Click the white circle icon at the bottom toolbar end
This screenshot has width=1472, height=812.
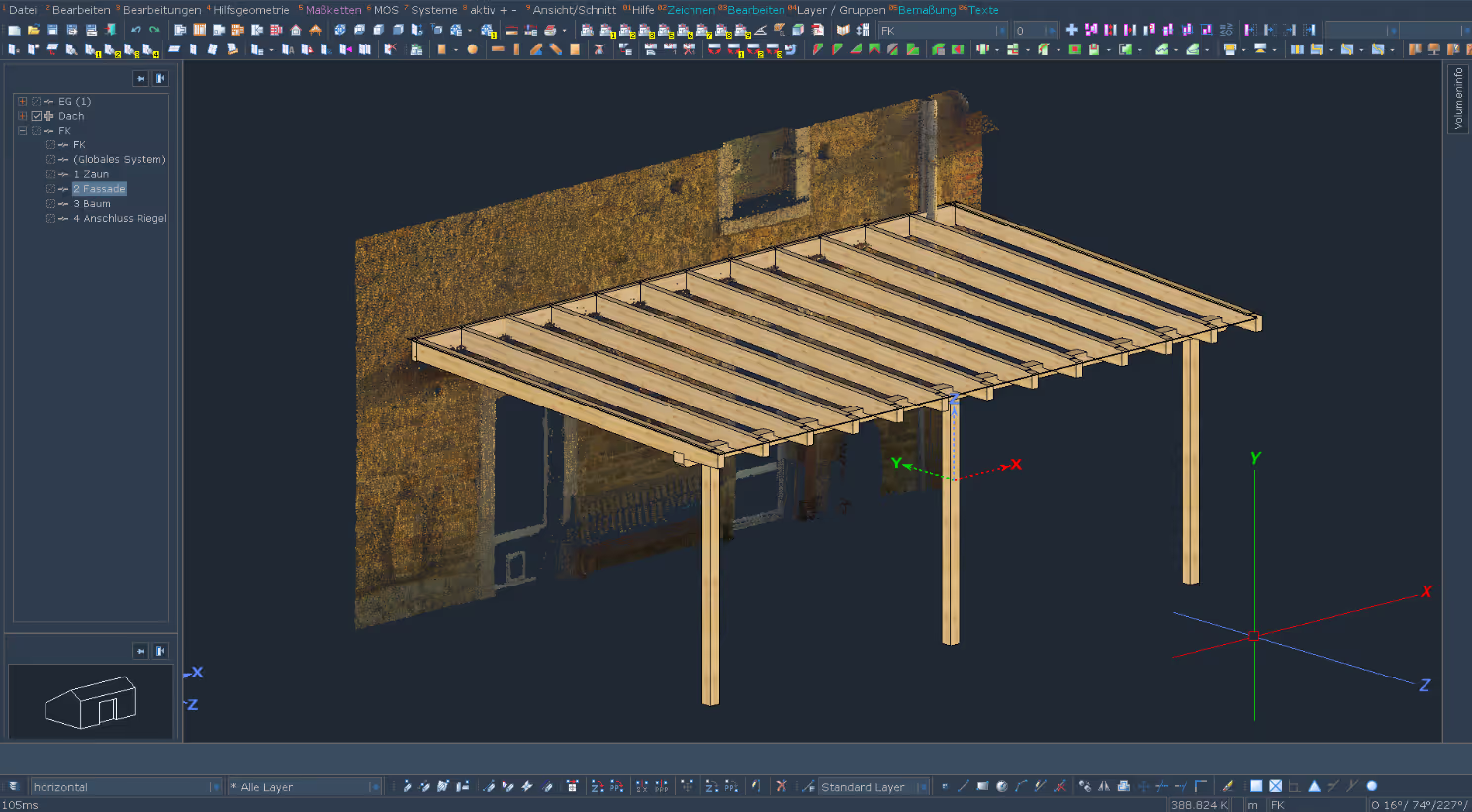point(1372,786)
